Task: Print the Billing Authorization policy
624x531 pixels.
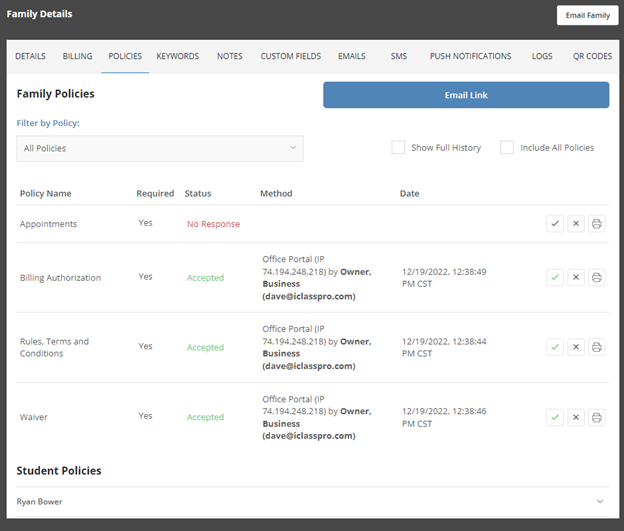Action: [597, 277]
